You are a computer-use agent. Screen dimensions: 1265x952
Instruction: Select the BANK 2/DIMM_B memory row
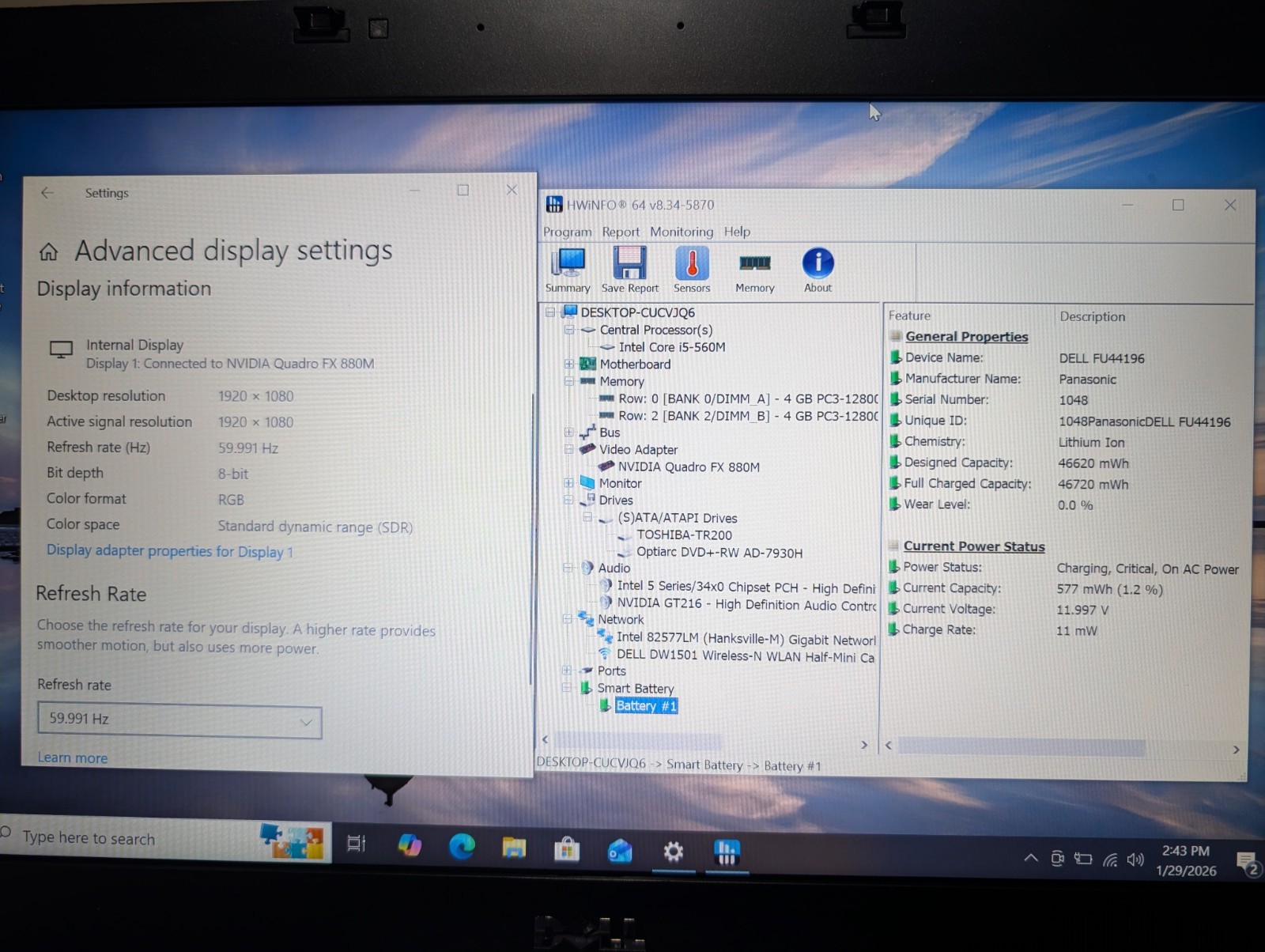(748, 416)
